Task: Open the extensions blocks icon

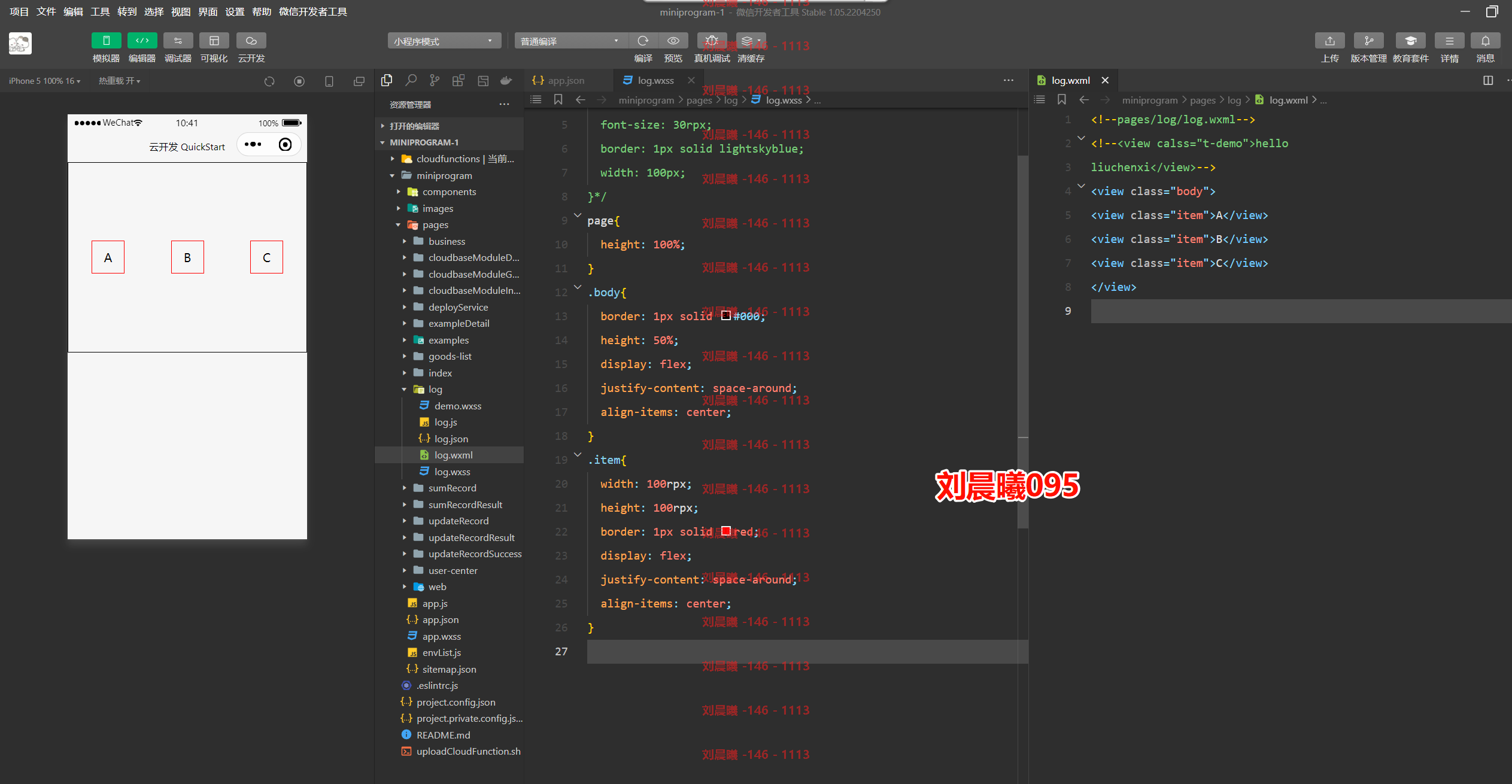Action: [x=459, y=80]
